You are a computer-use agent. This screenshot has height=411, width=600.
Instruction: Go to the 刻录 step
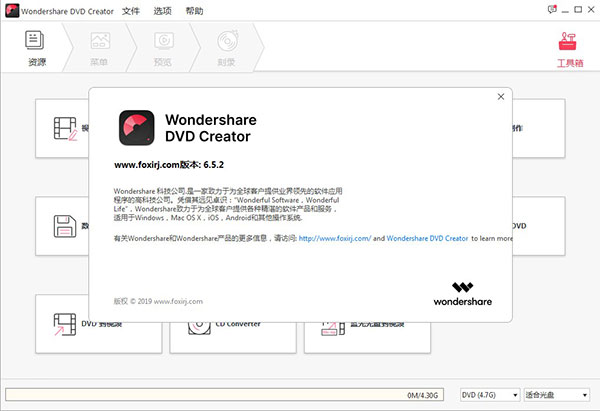[227, 47]
